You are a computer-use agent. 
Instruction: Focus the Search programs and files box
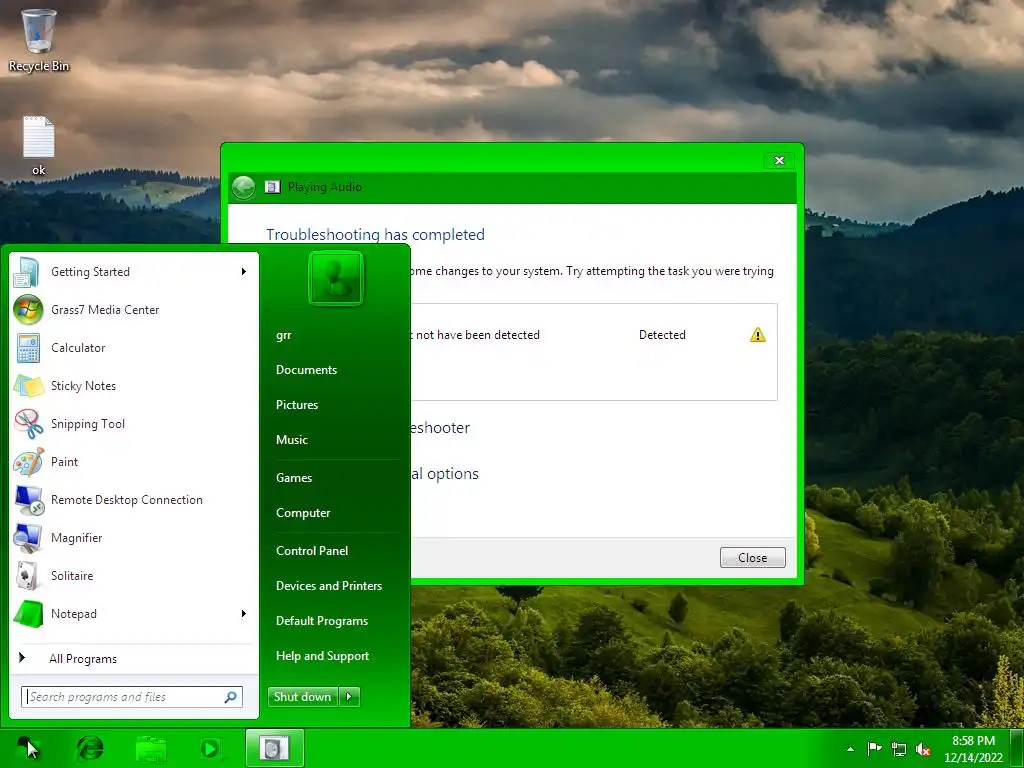132,697
